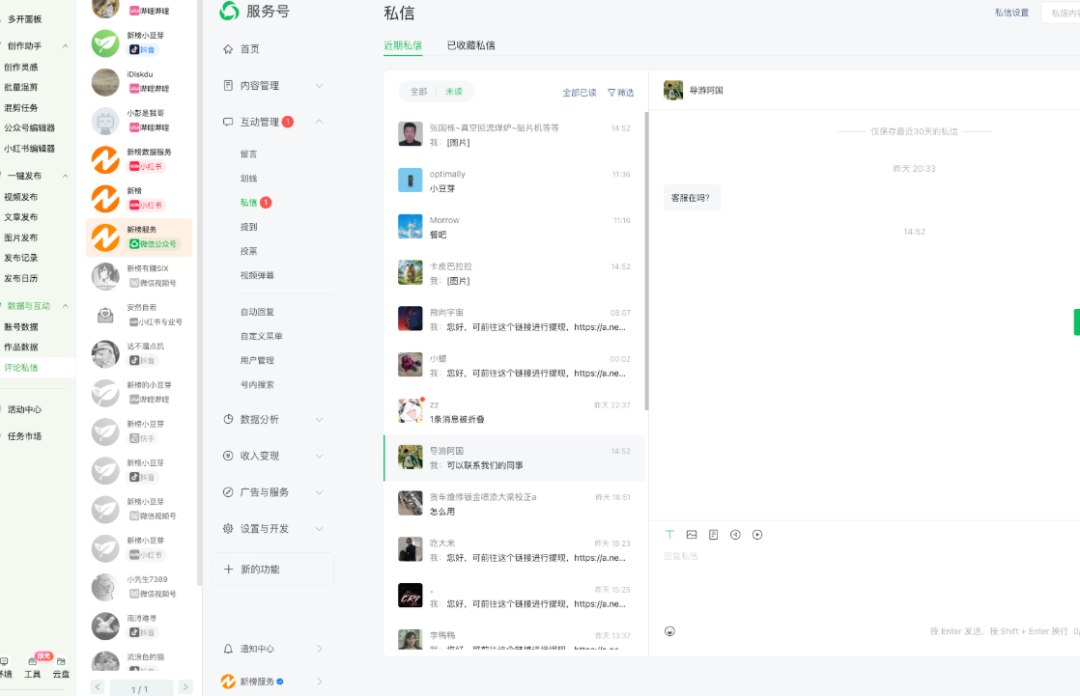The width and height of the screenshot is (1080, 696).
Task: Go to previous account list page
Action: pos(98,687)
